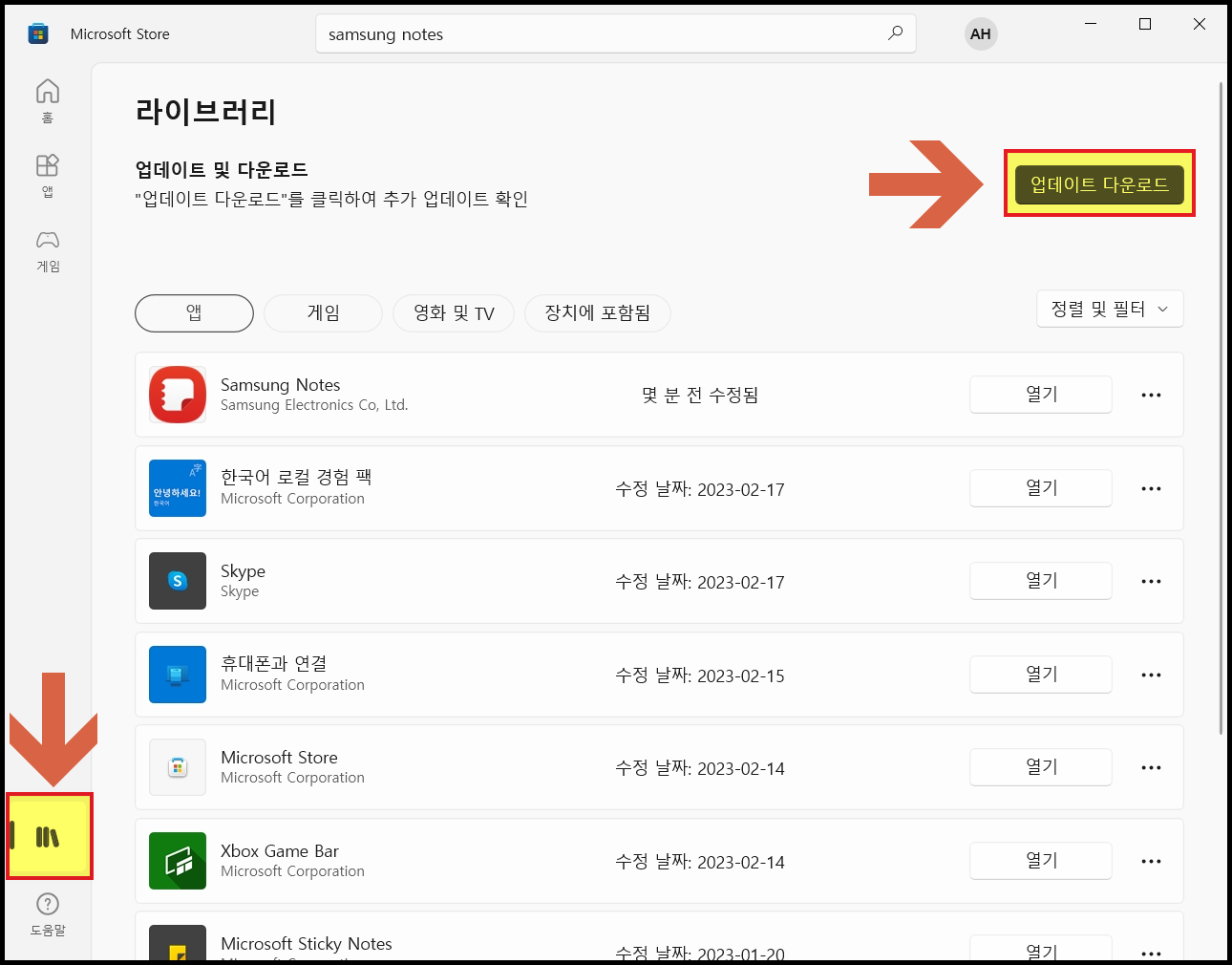Click the search magnifier icon
The height and width of the screenshot is (965, 1232).
click(x=895, y=33)
